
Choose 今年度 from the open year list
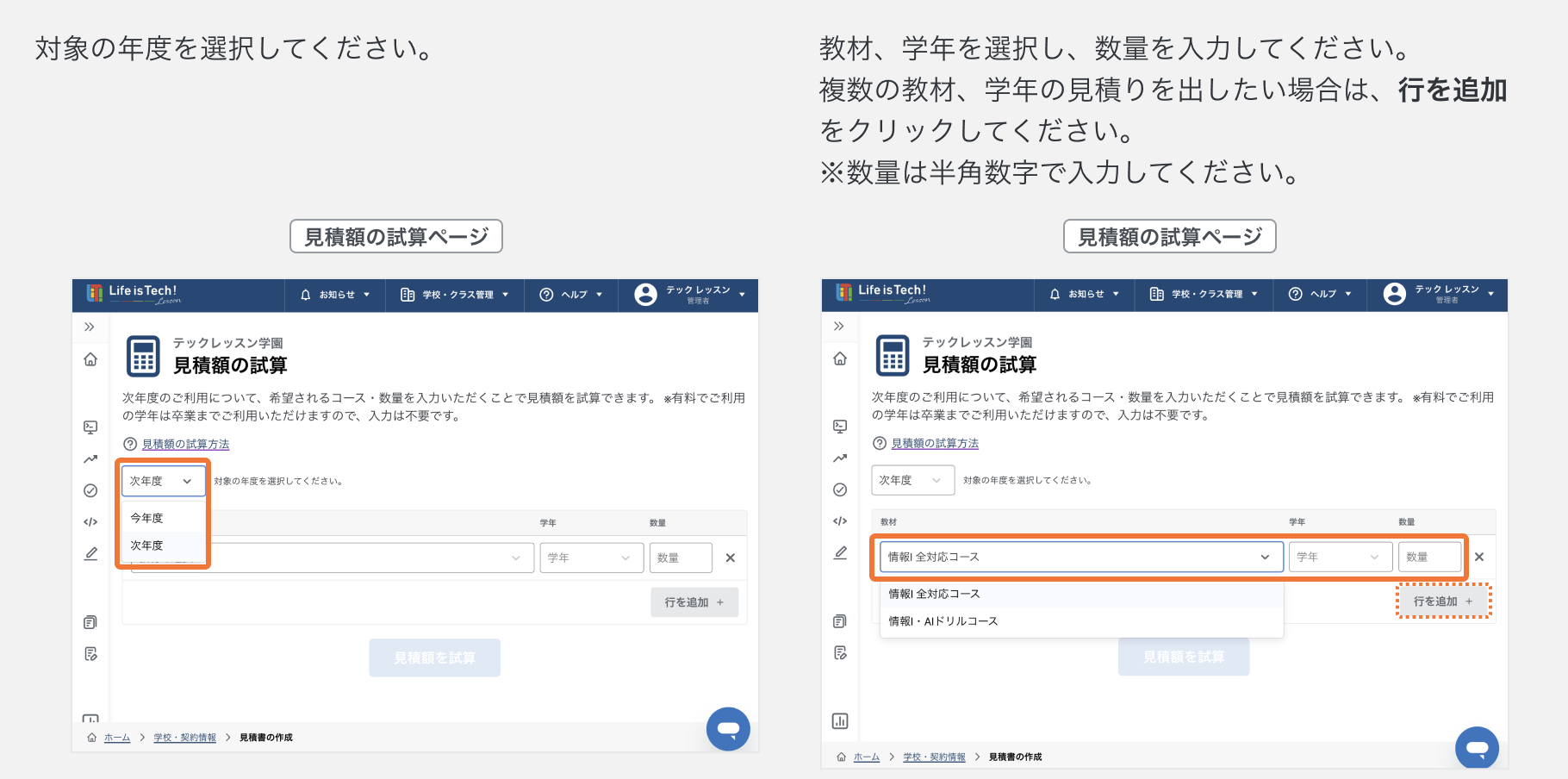[x=164, y=518]
